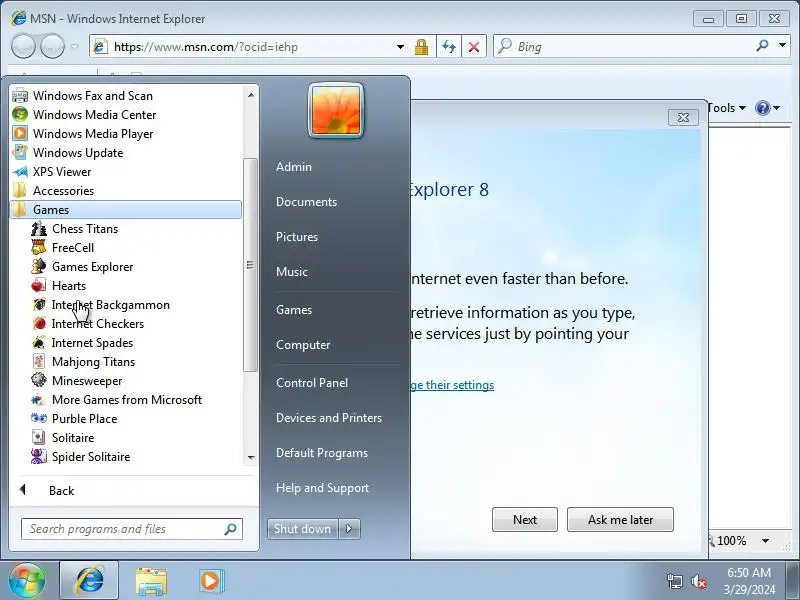Expand the Accessories folder
This screenshot has width=800, height=600.
click(x=126, y=191)
